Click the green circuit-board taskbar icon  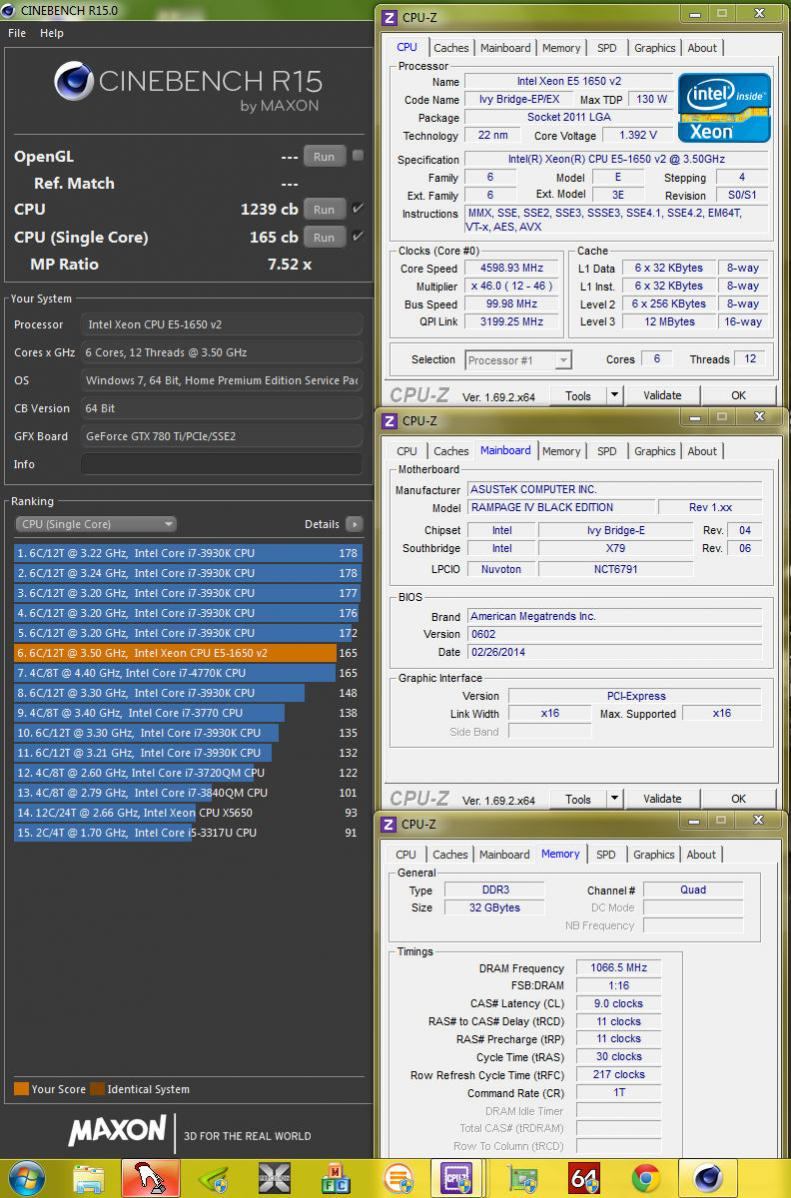pyautogui.click(x=523, y=1179)
